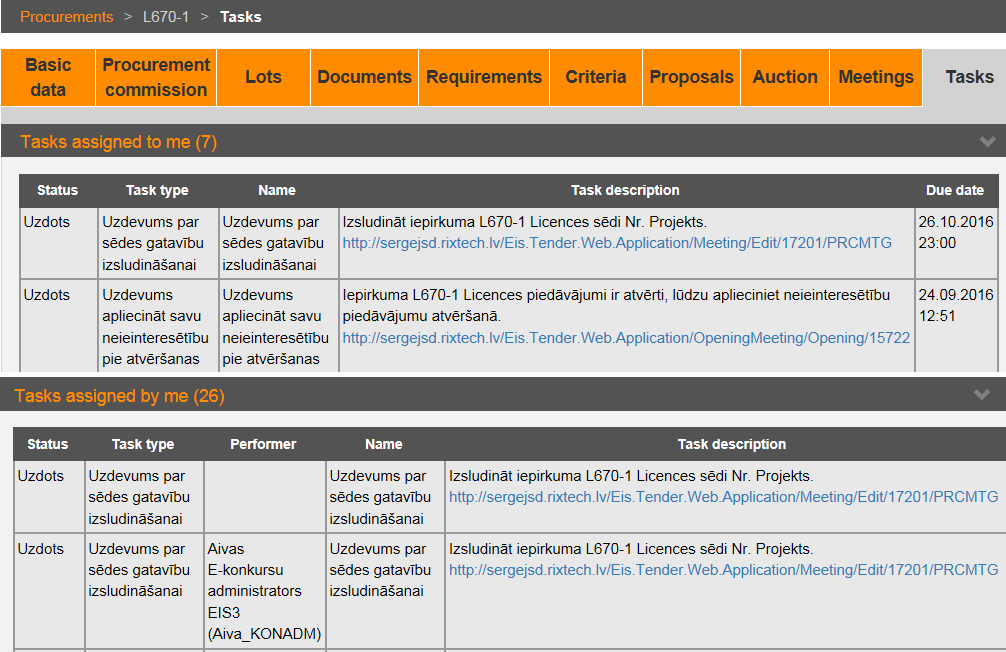Viewport: 1006px width, 652px height.
Task: Collapse the 'Tasks assigned by me' section chevron
Action: tap(982, 396)
